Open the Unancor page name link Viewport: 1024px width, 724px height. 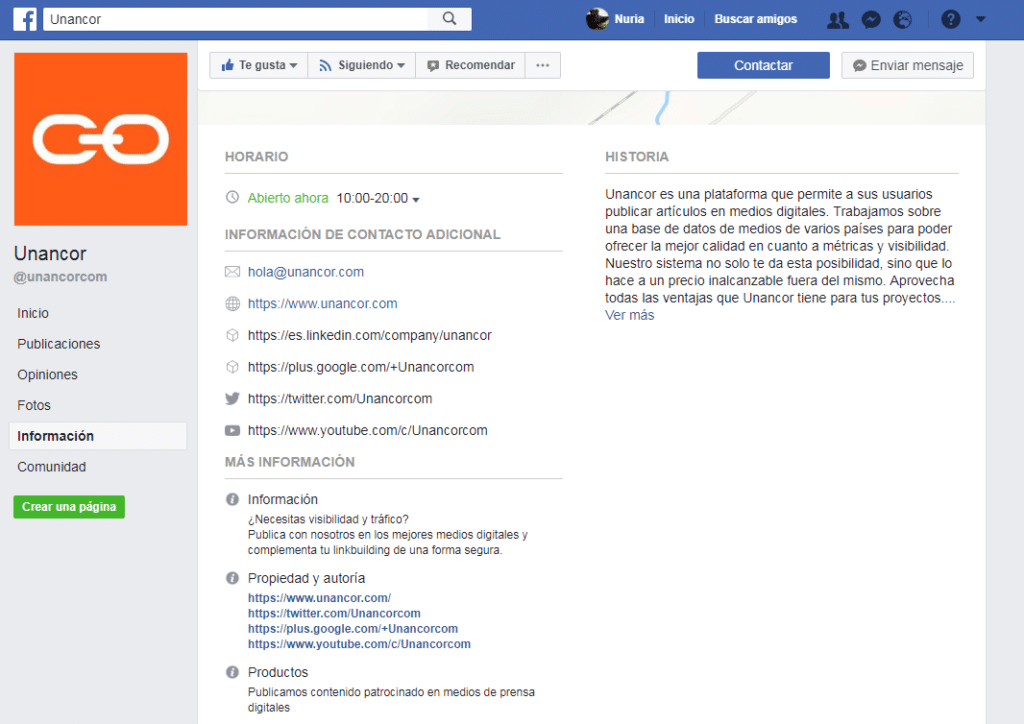click(50, 253)
